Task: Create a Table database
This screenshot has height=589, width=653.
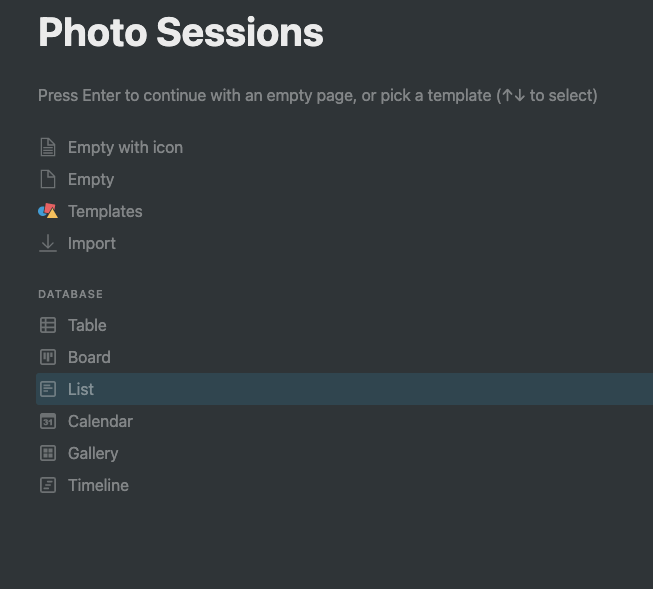Action: coord(87,325)
